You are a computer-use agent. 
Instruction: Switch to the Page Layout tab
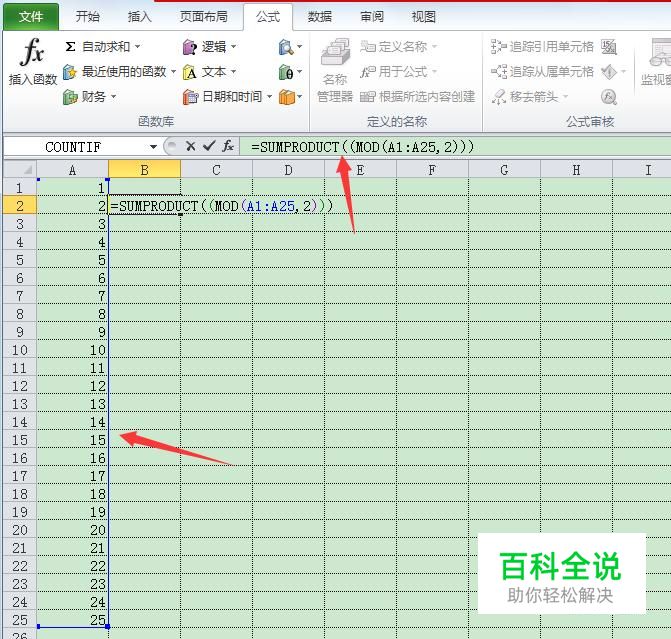coord(204,17)
